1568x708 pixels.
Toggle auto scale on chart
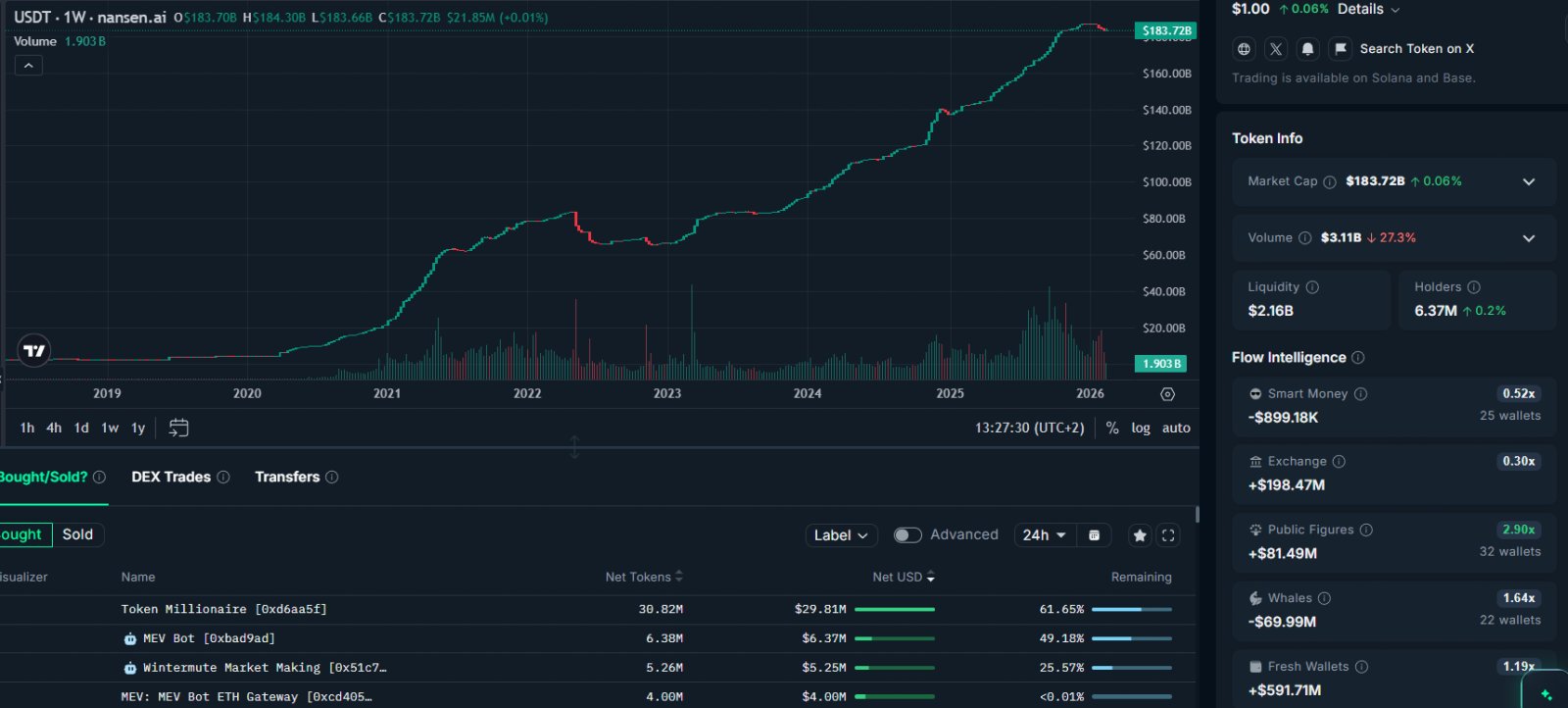1176,428
